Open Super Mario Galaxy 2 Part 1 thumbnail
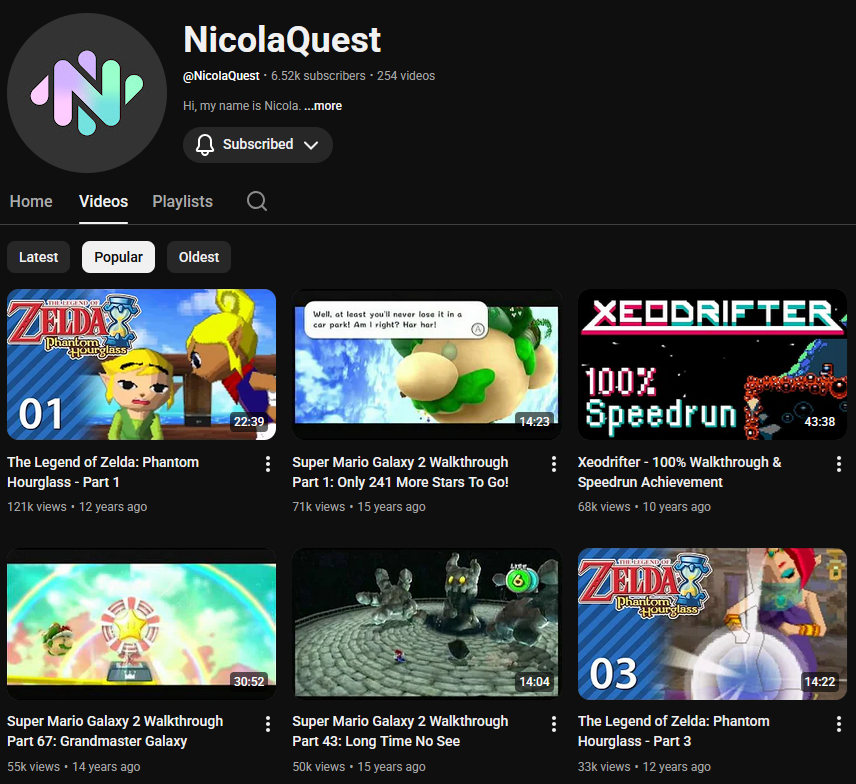This screenshot has width=856, height=784. (427, 364)
